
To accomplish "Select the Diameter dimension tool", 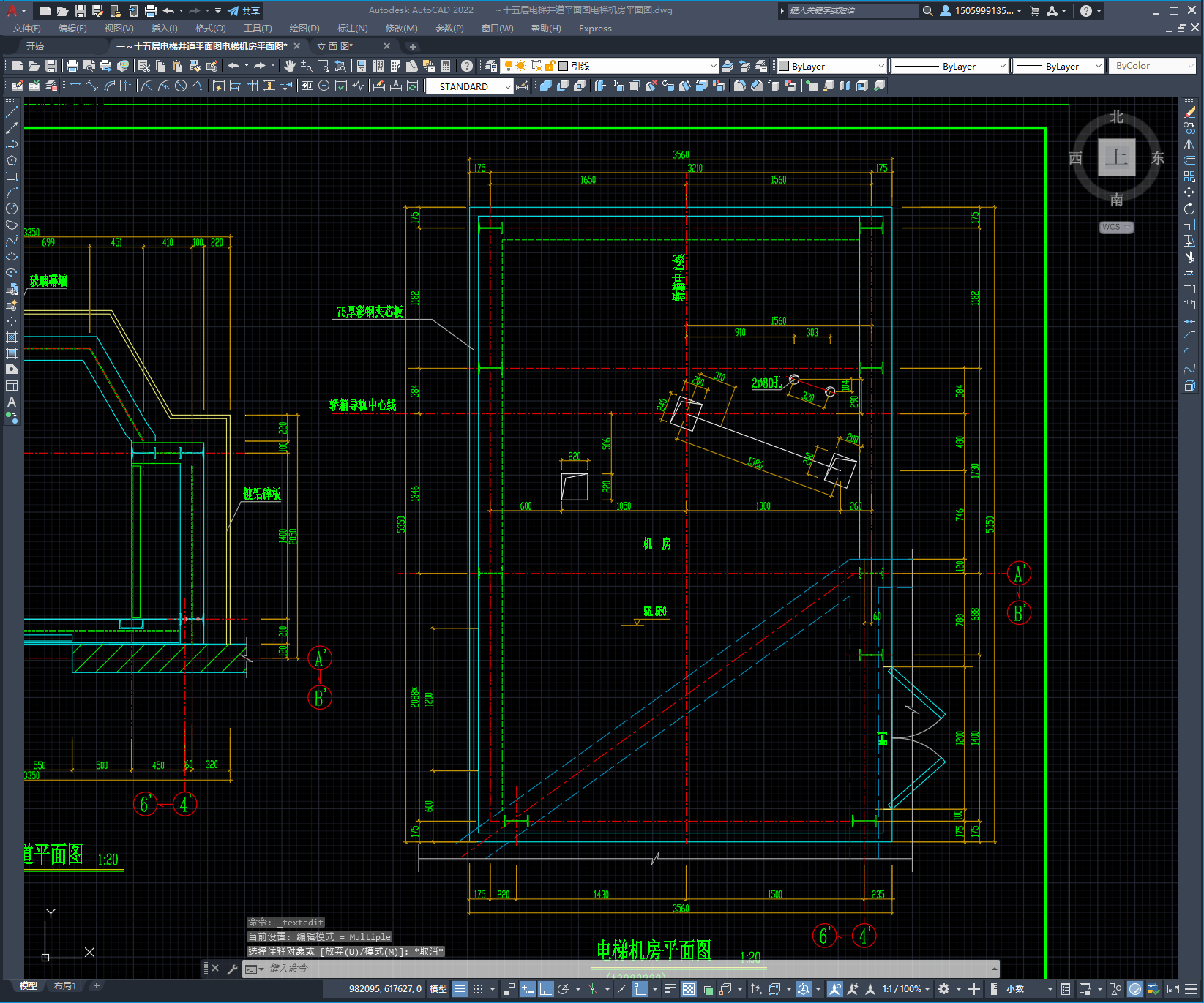I will (x=181, y=86).
